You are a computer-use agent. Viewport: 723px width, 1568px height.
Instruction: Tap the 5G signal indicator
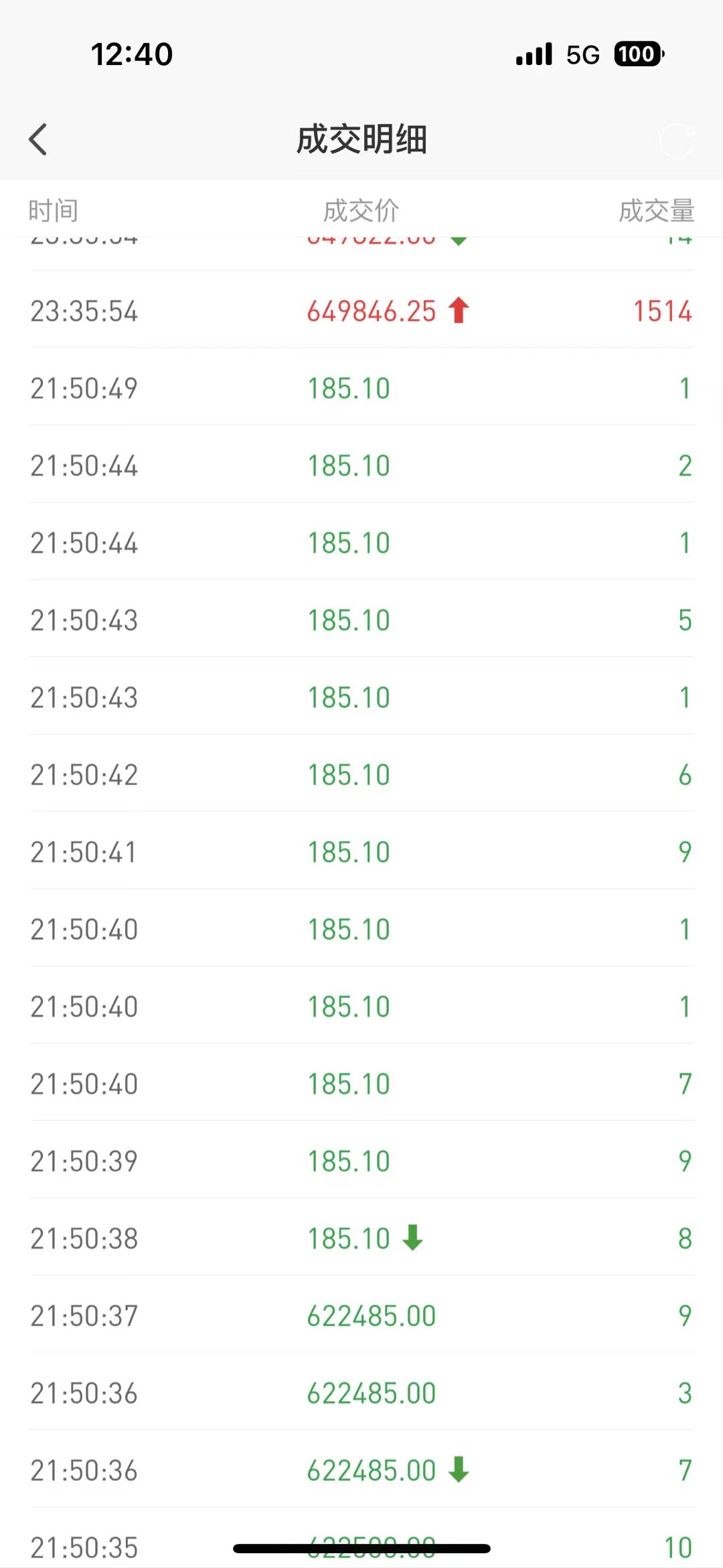click(x=583, y=55)
